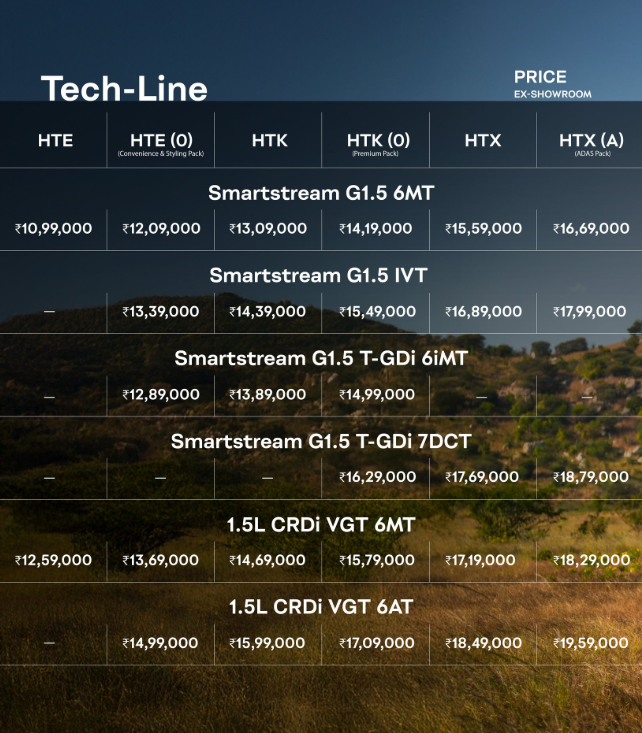Click the ₹12,89,000 price

click(161, 395)
